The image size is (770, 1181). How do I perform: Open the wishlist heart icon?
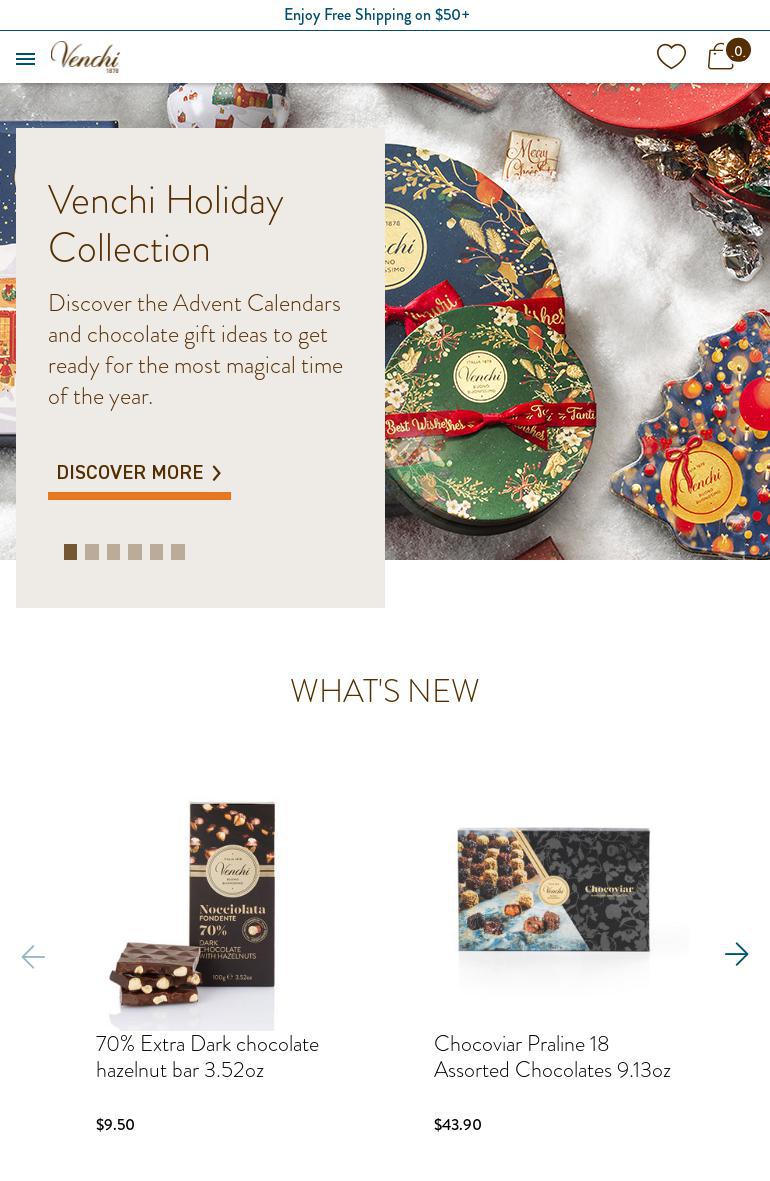pos(671,56)
